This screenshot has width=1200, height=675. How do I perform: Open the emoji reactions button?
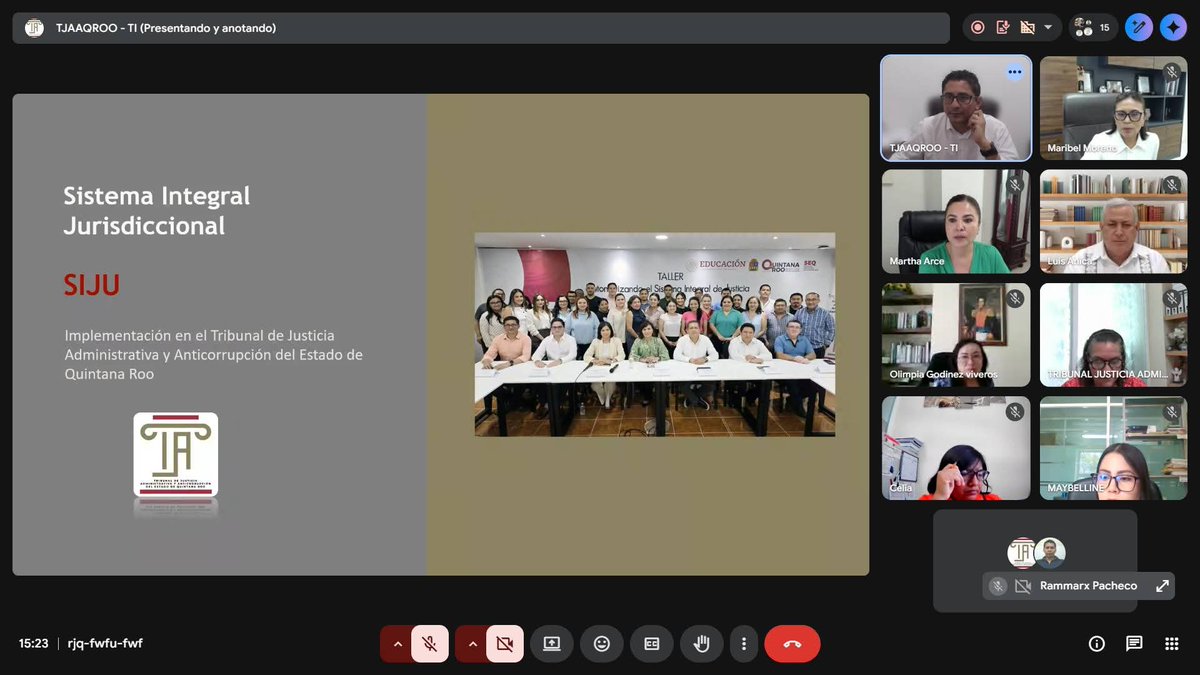point(602,644)
